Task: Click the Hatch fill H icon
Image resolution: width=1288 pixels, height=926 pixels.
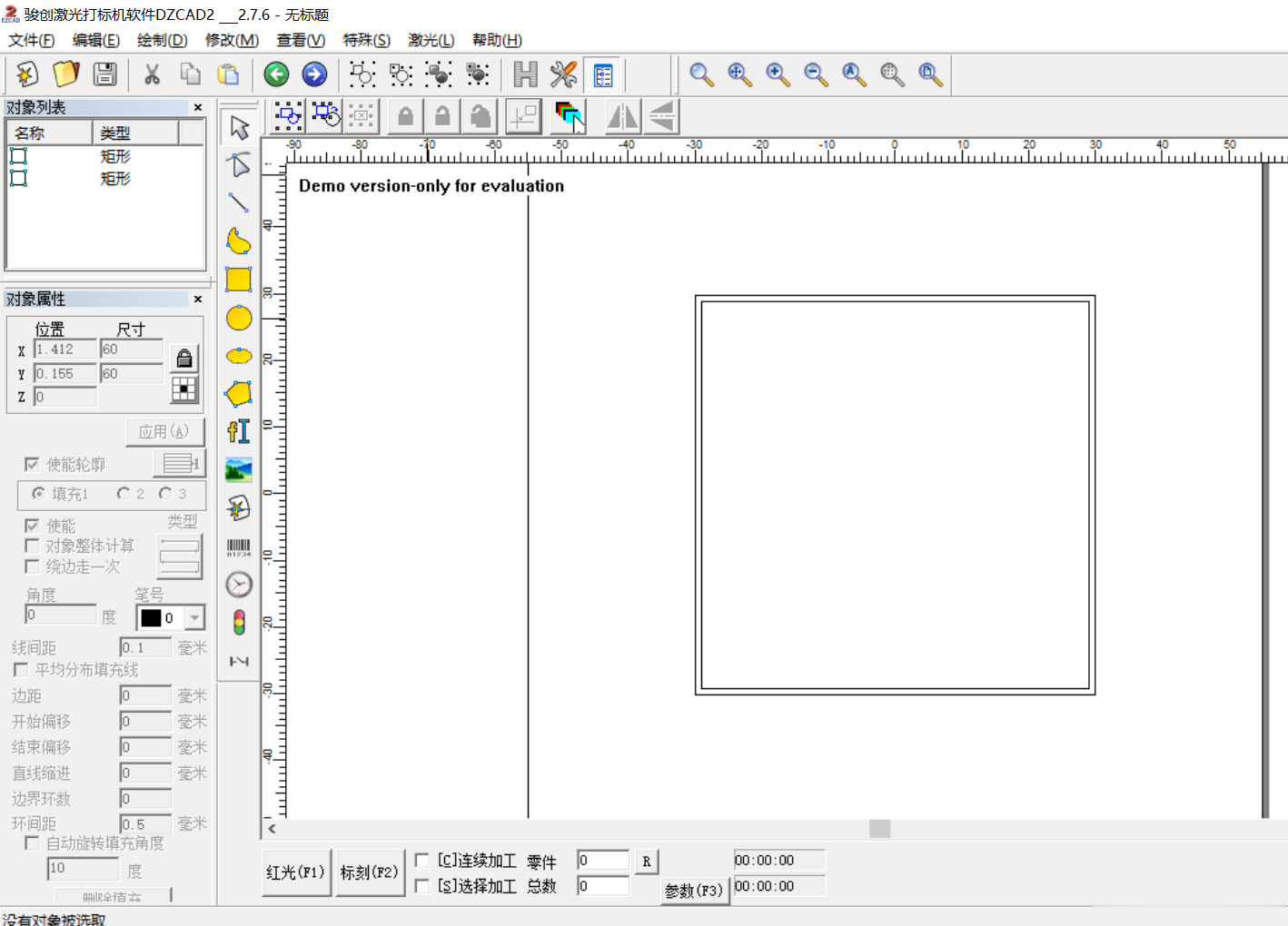Action: coord(525,74)
